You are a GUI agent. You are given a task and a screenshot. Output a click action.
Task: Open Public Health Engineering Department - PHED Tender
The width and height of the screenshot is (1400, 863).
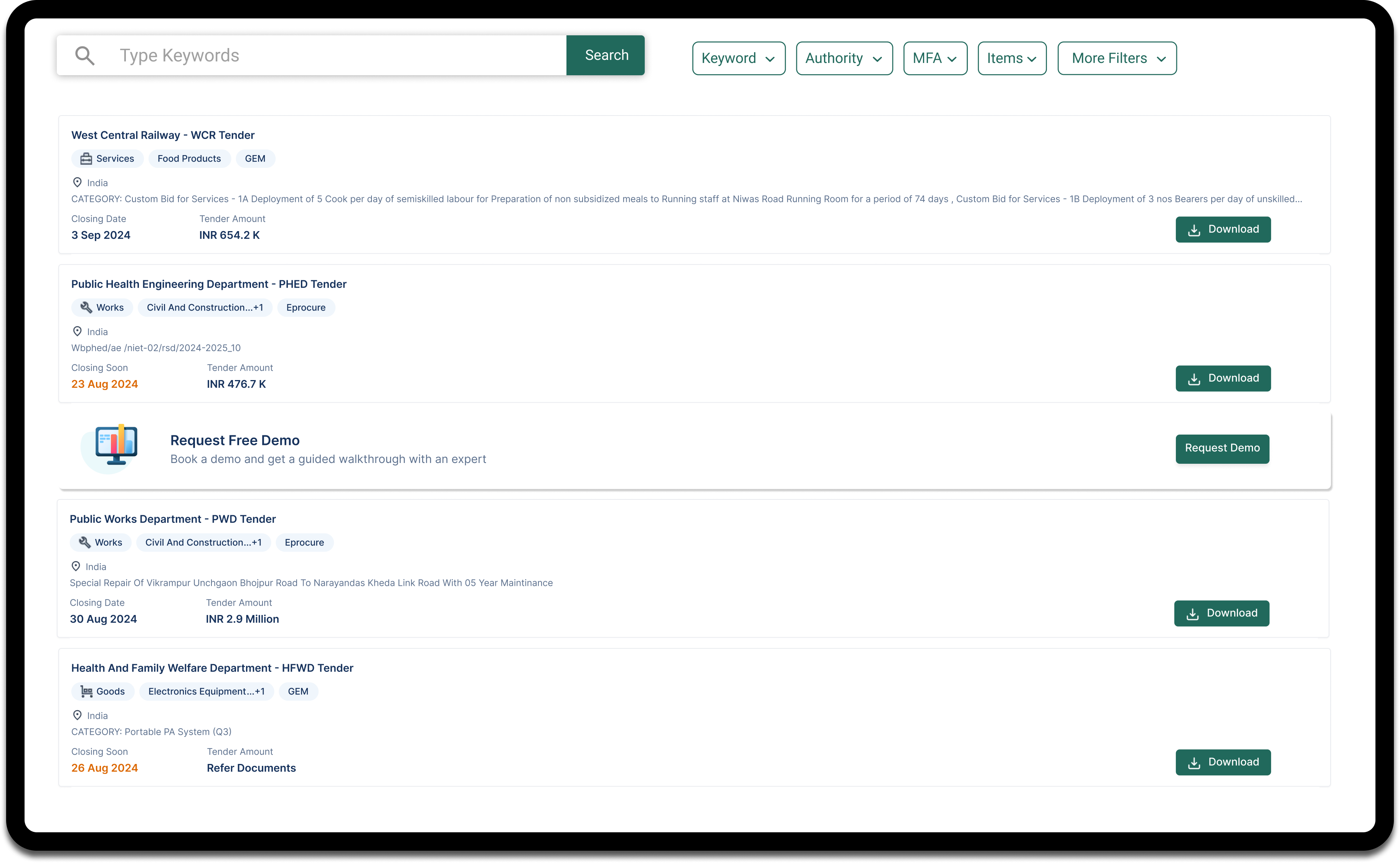point(209,284)
